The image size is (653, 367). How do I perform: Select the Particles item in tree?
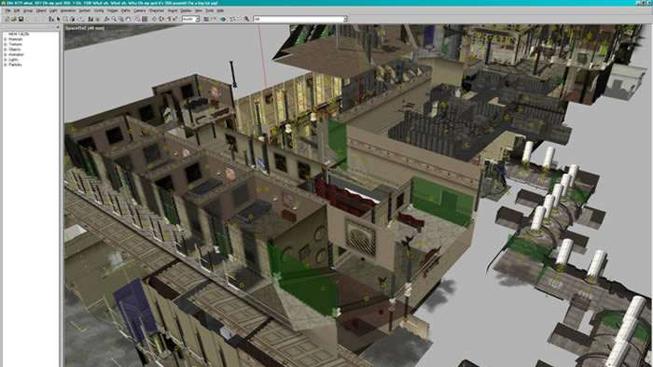(x=15, y=65)
